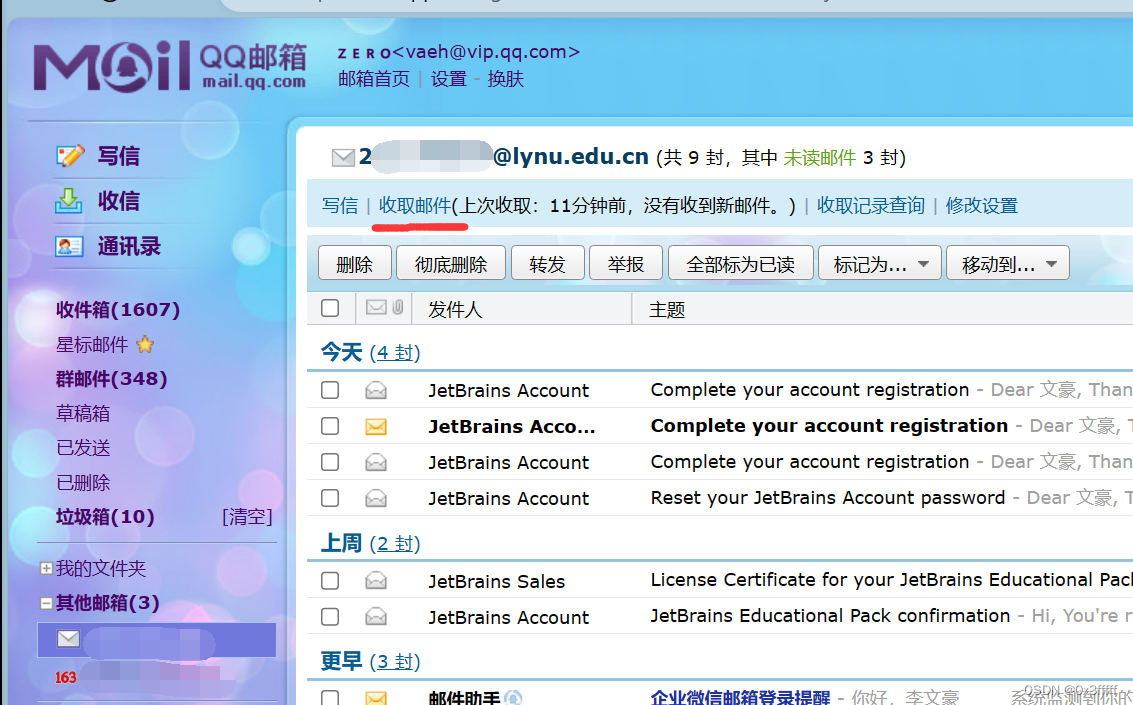1133x705 pixels.
Task: Open 已删除 folder
Action: point(83,483)
